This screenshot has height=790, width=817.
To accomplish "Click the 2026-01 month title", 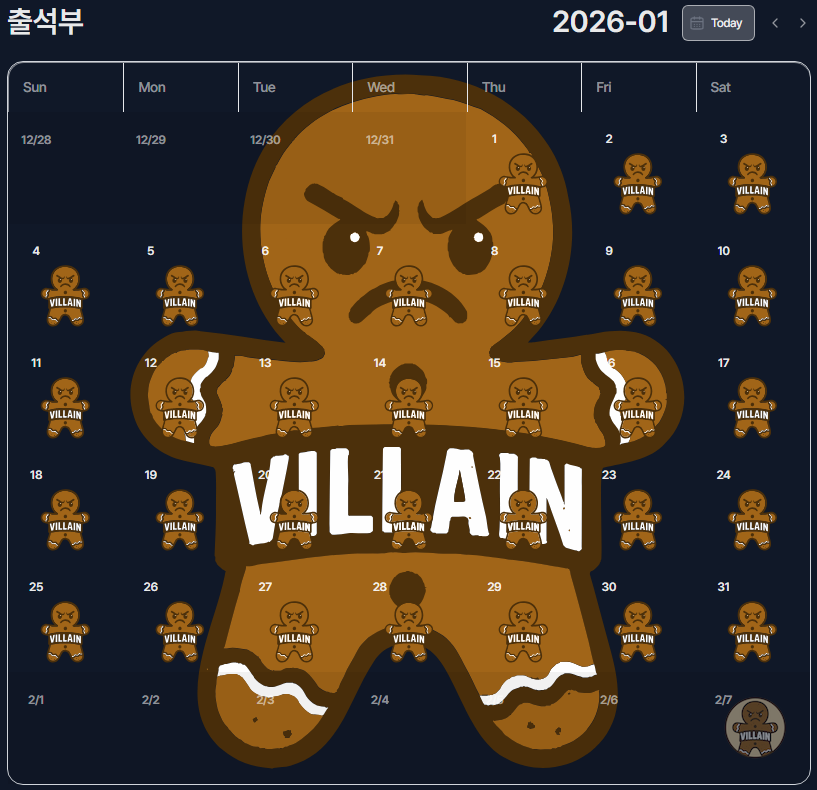I will [x=611, y=22].
